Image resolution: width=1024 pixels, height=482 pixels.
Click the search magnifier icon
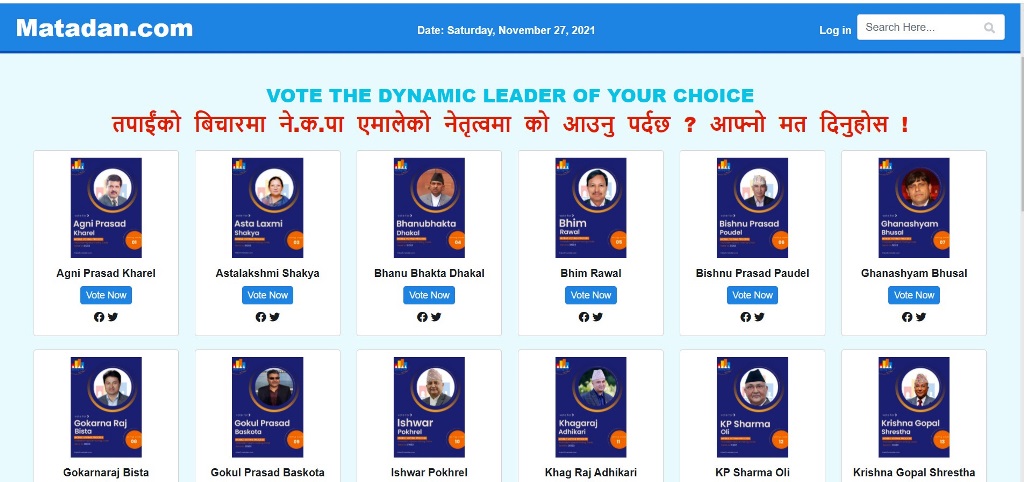pos(990,28)
